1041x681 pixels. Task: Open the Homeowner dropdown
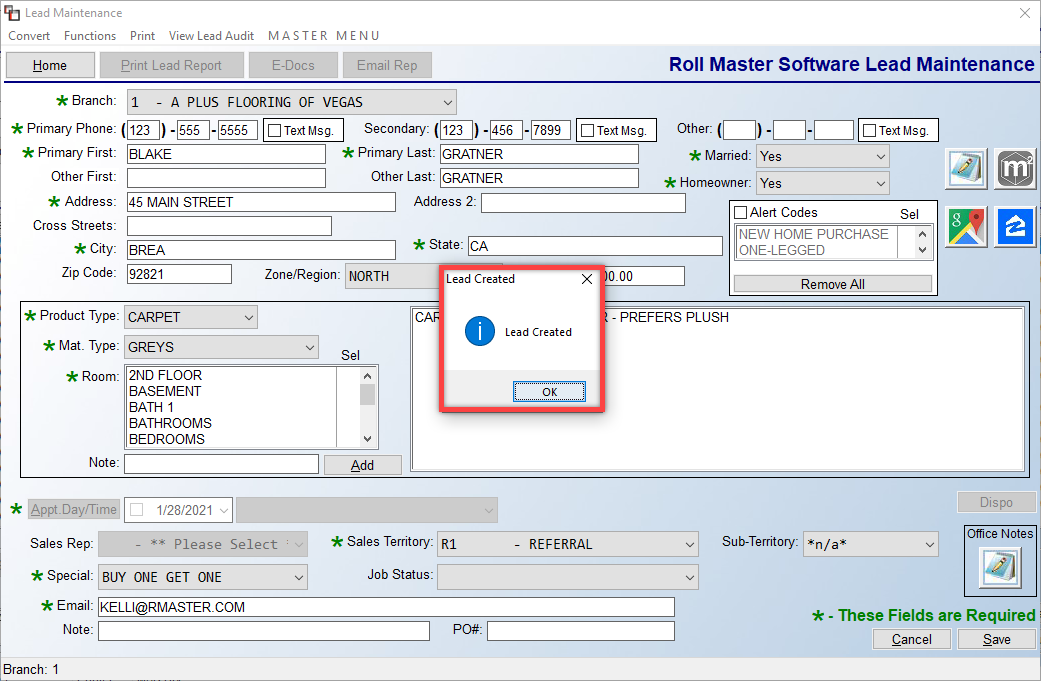pos(880,183)
